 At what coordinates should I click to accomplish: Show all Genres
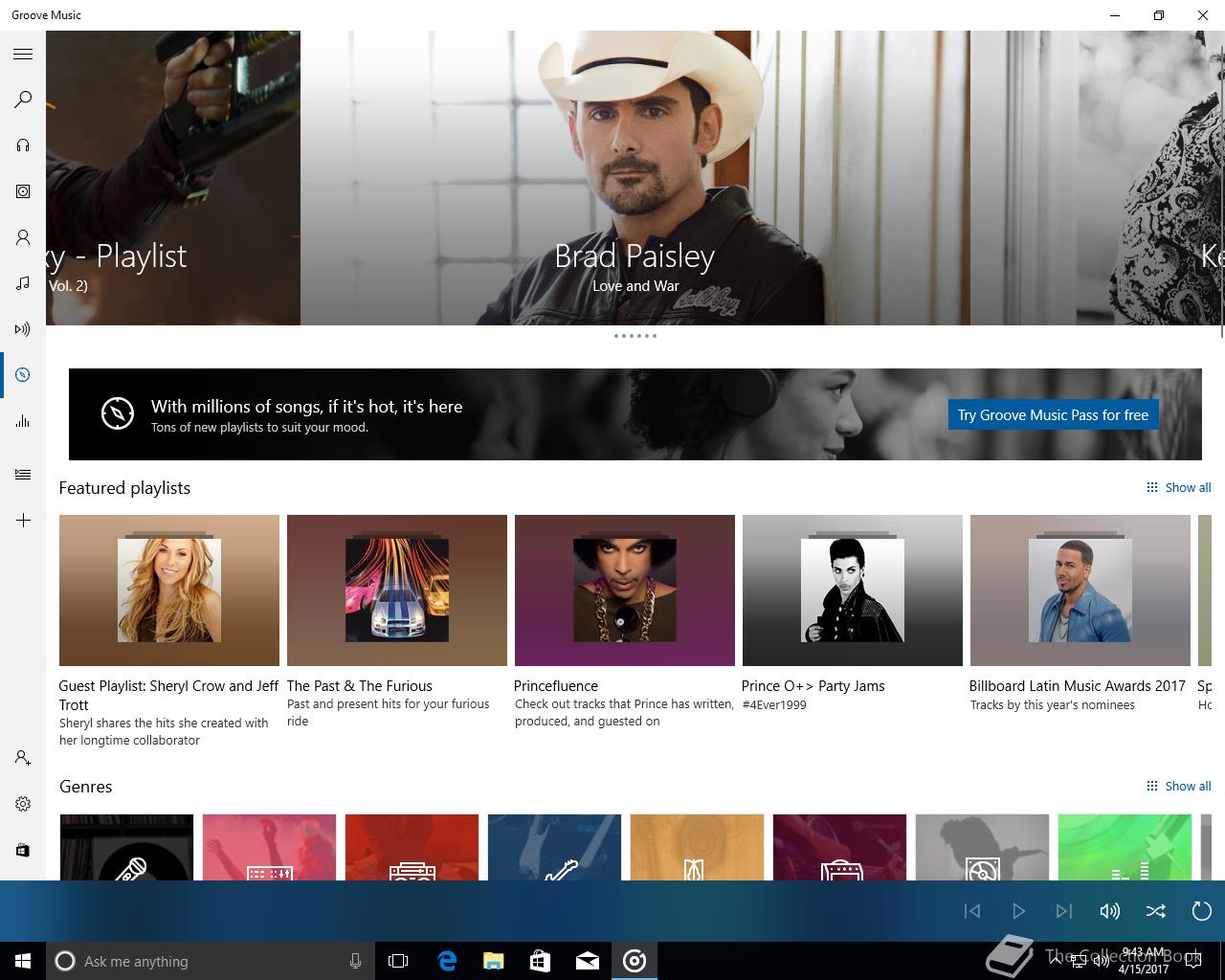1179,786
